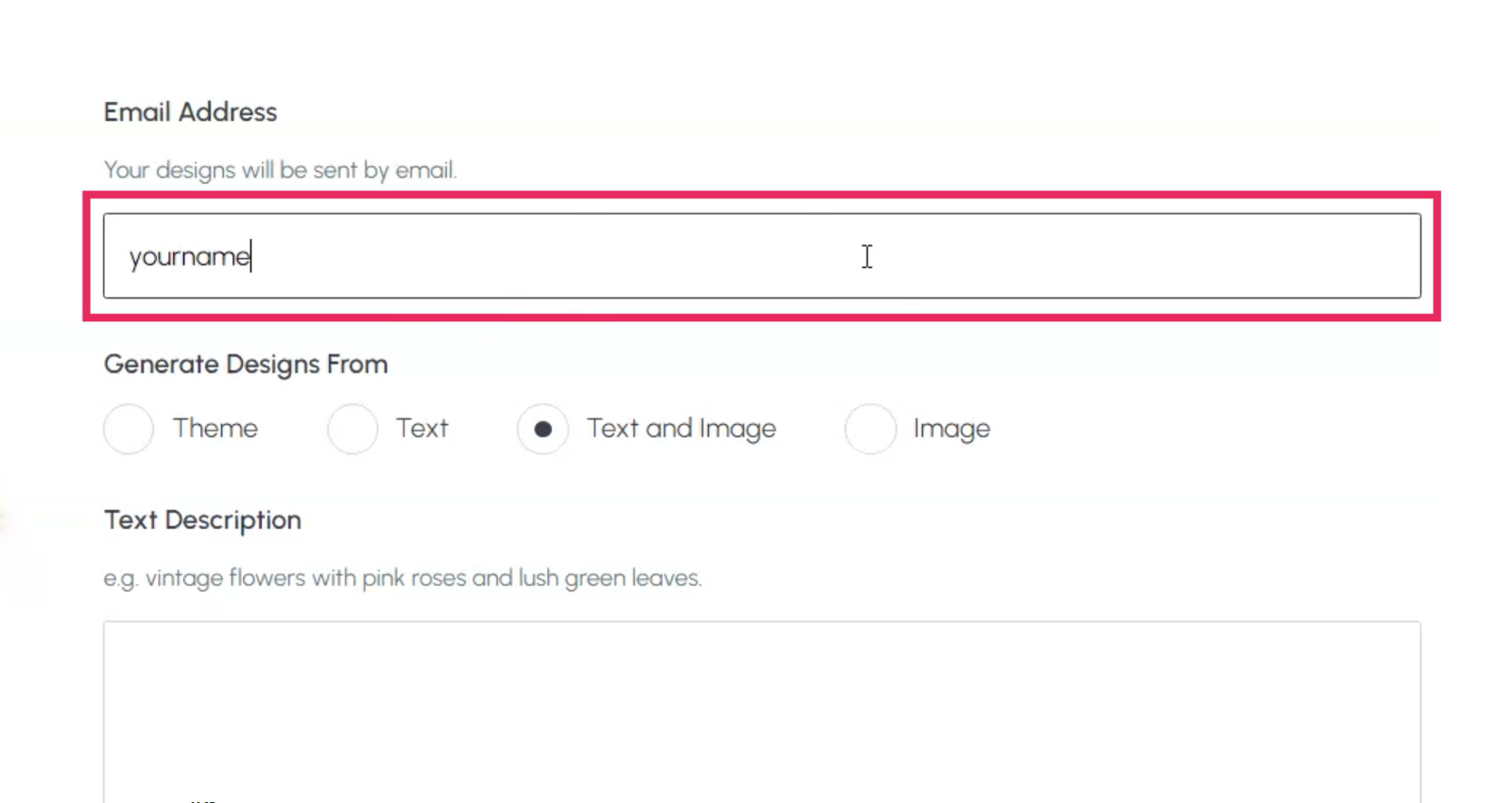Click the 'Text' option label
The image size is (1512, 803).
click(x=421, y=428)
